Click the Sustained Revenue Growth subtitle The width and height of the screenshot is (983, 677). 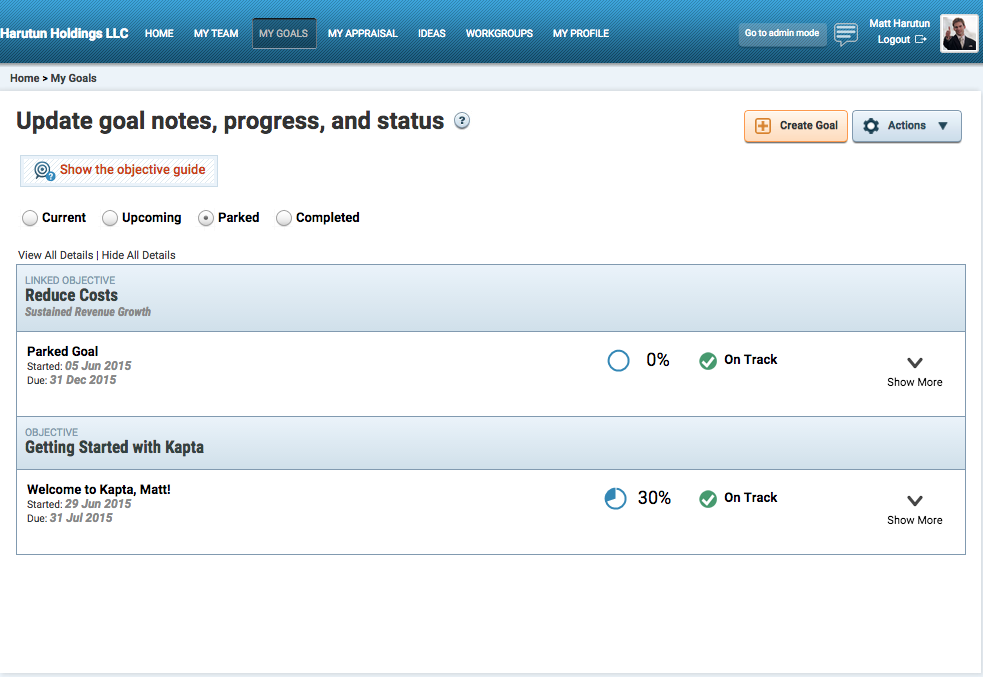(88, 312)
